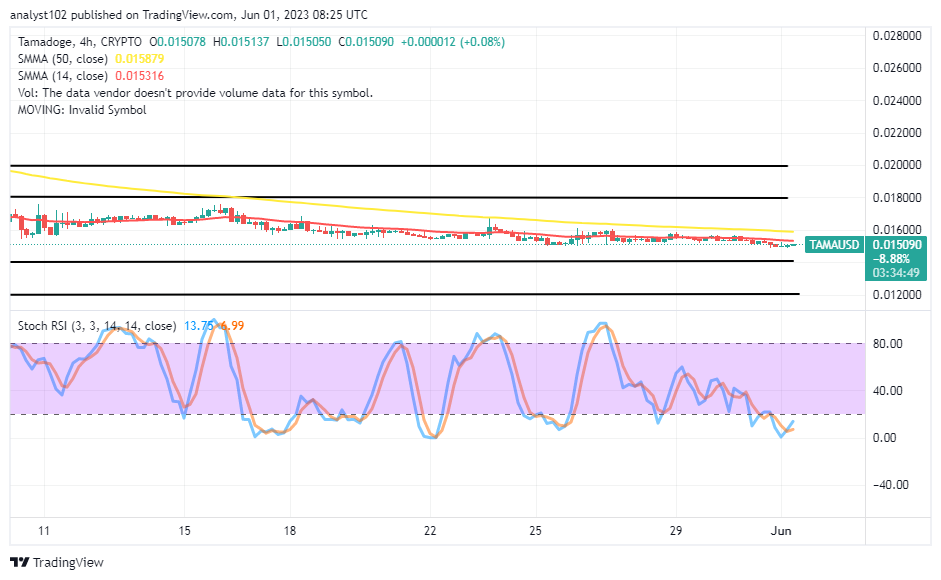This screenshot has height=580, width=941.
Task: Click the TradingView logo at bottom left
Action: (x=57, y=563)
